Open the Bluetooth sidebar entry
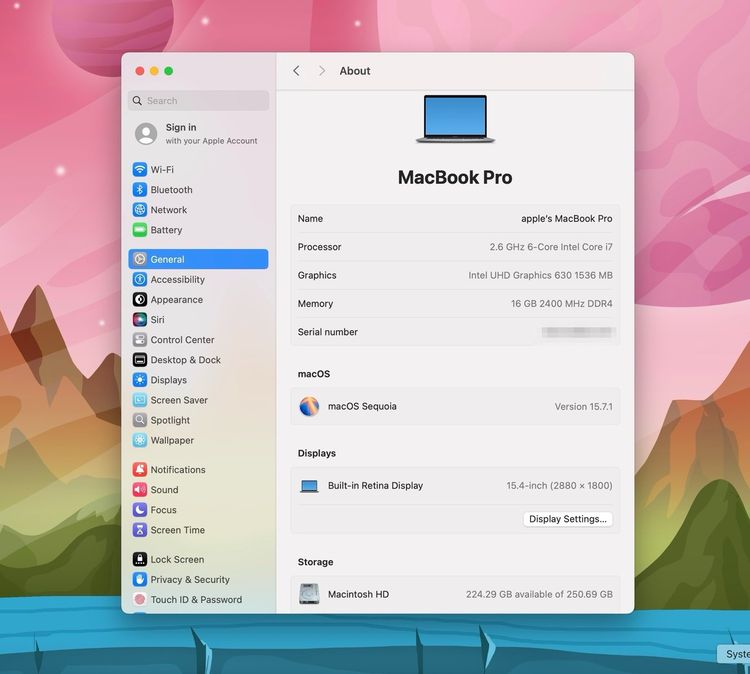This screenshot has height=674, width=750. click(199, 189)
